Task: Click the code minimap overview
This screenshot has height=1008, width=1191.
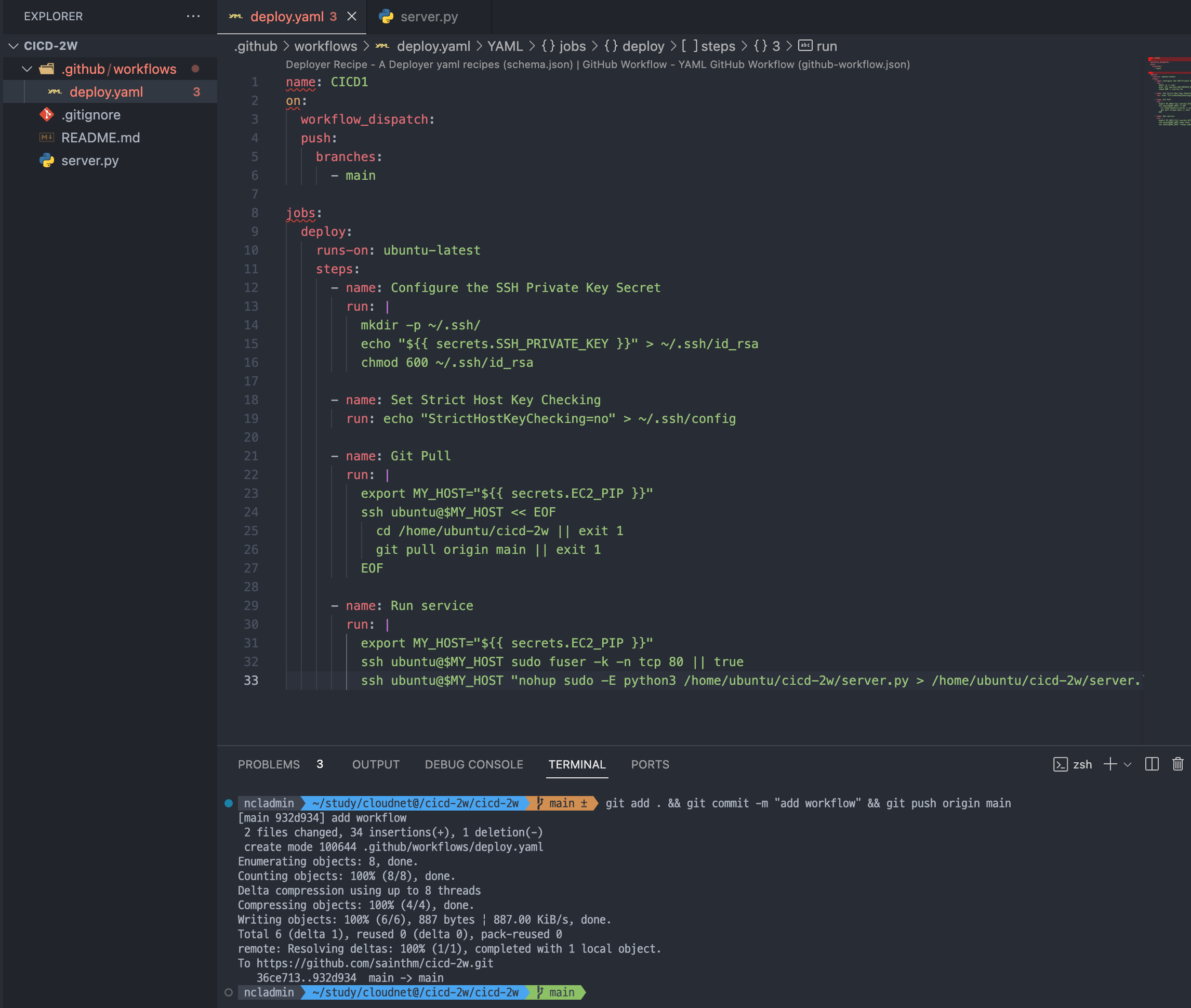Action: (1169, 91)
